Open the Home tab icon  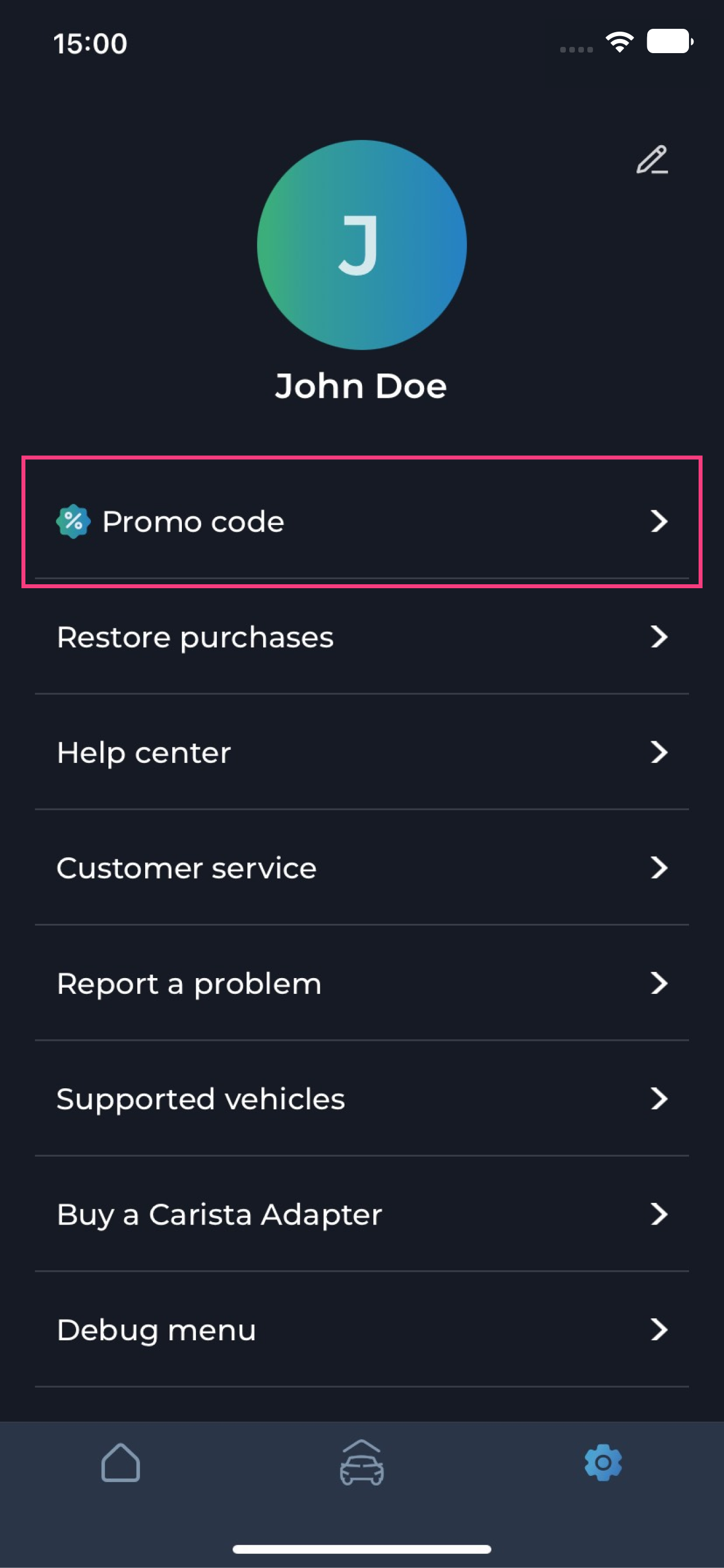[120, 1463]
